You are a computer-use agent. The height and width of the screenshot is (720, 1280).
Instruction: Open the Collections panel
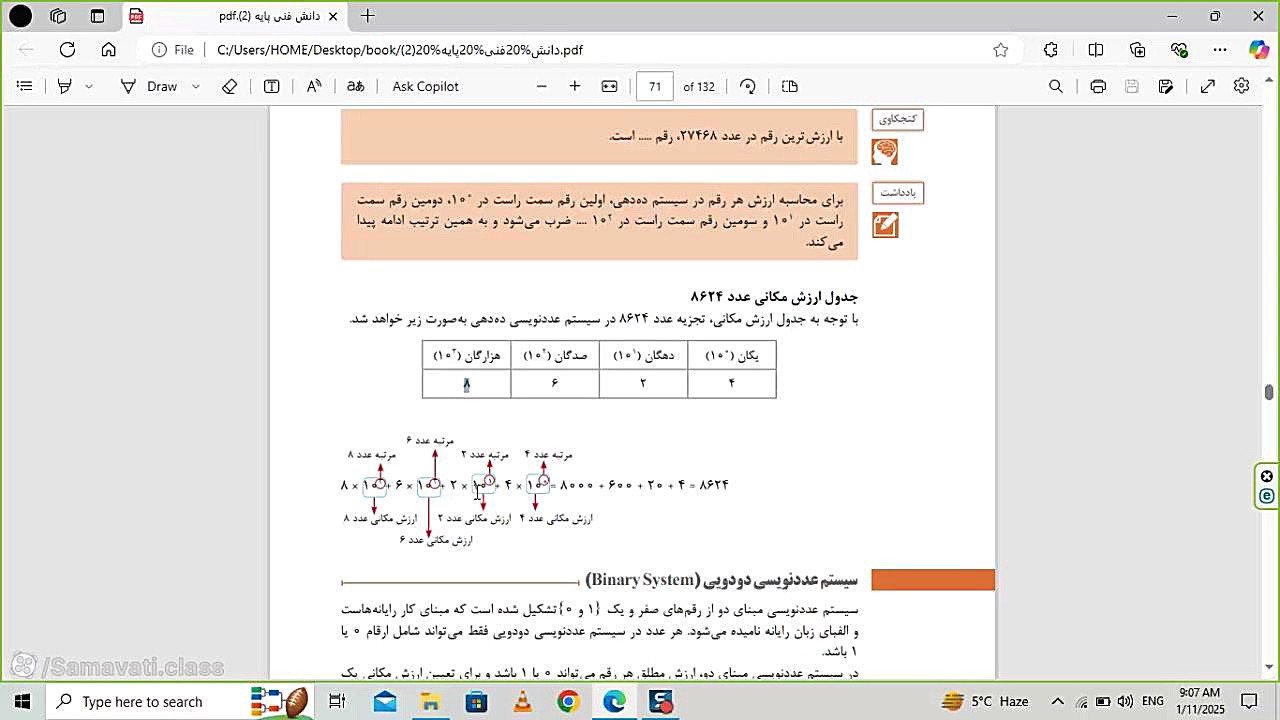coord(1138,50)
